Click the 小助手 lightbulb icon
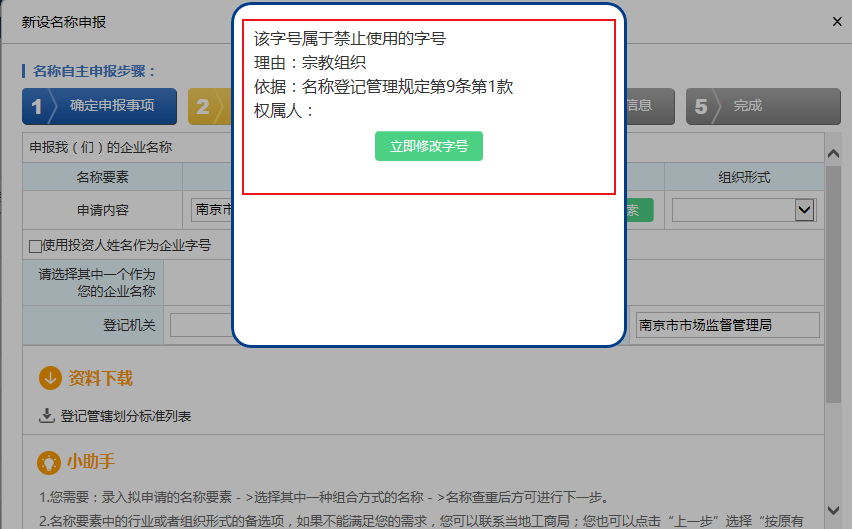The image size is (852, 529). pyautogui.click(x=49, y=463)
